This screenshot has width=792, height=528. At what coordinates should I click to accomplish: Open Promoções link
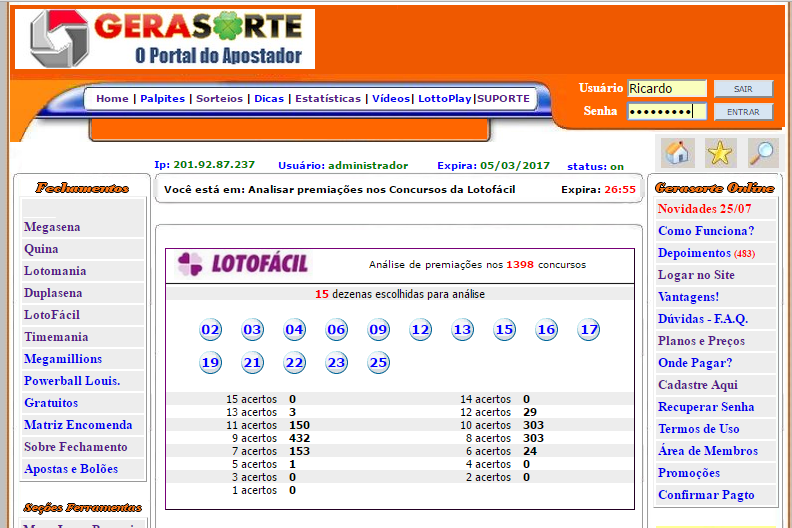(x=689, y=473)
